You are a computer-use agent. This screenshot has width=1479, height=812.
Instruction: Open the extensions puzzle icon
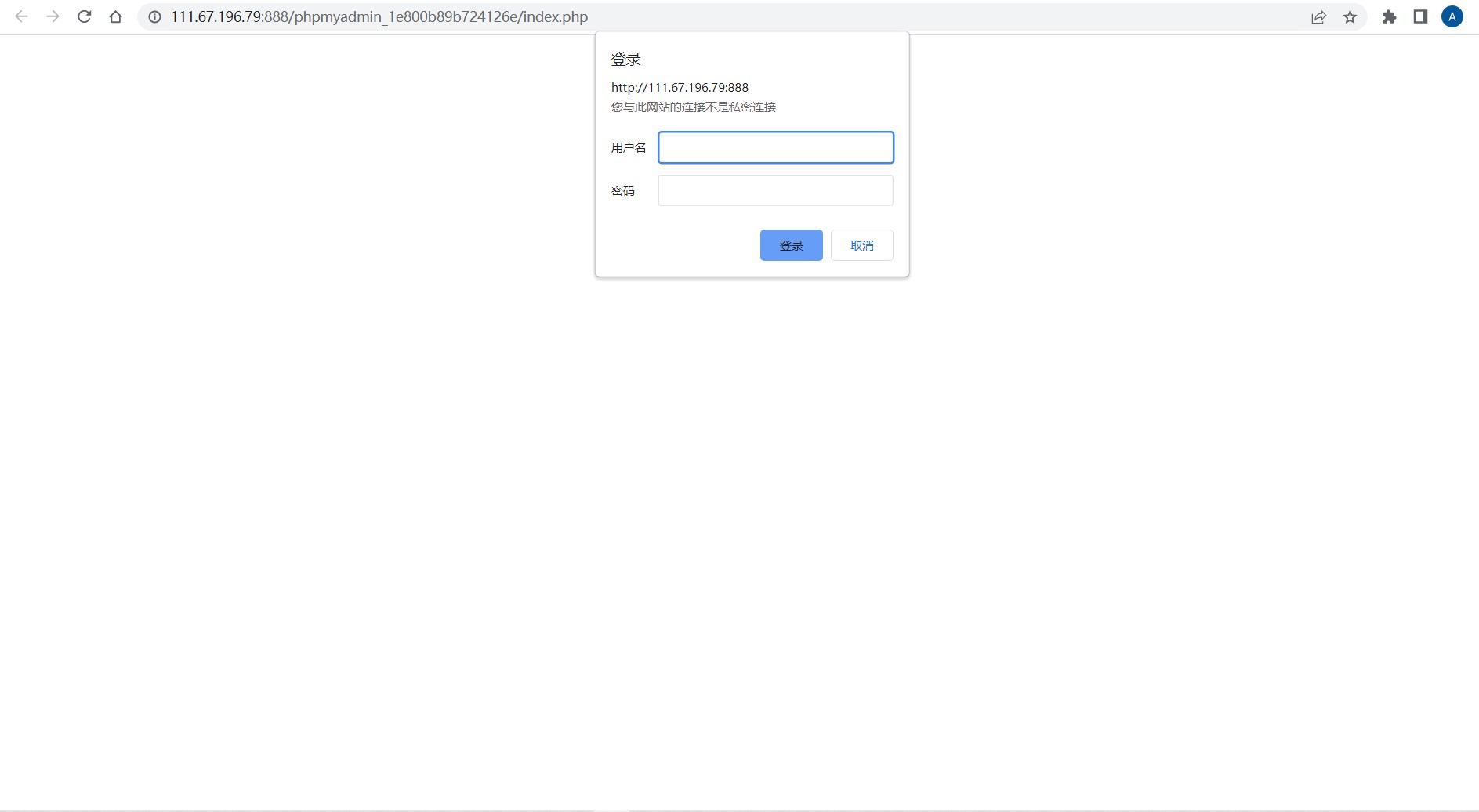pos(1389,16)
